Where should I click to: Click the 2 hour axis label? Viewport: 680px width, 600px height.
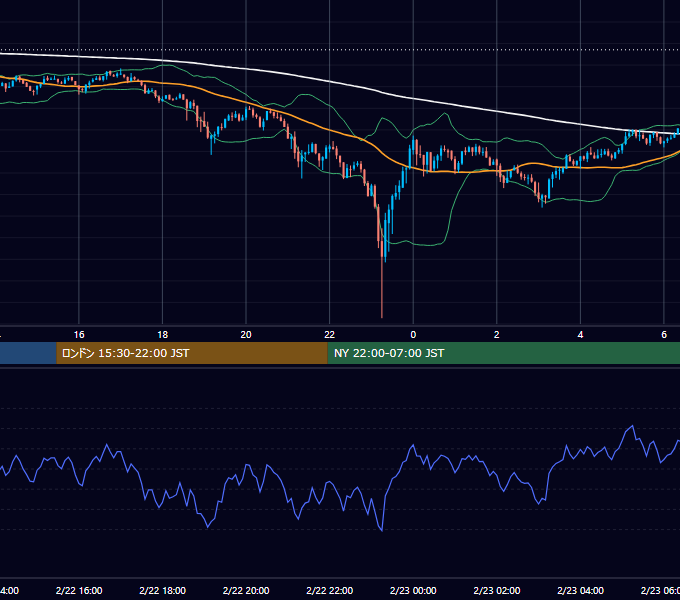point(497,335)
